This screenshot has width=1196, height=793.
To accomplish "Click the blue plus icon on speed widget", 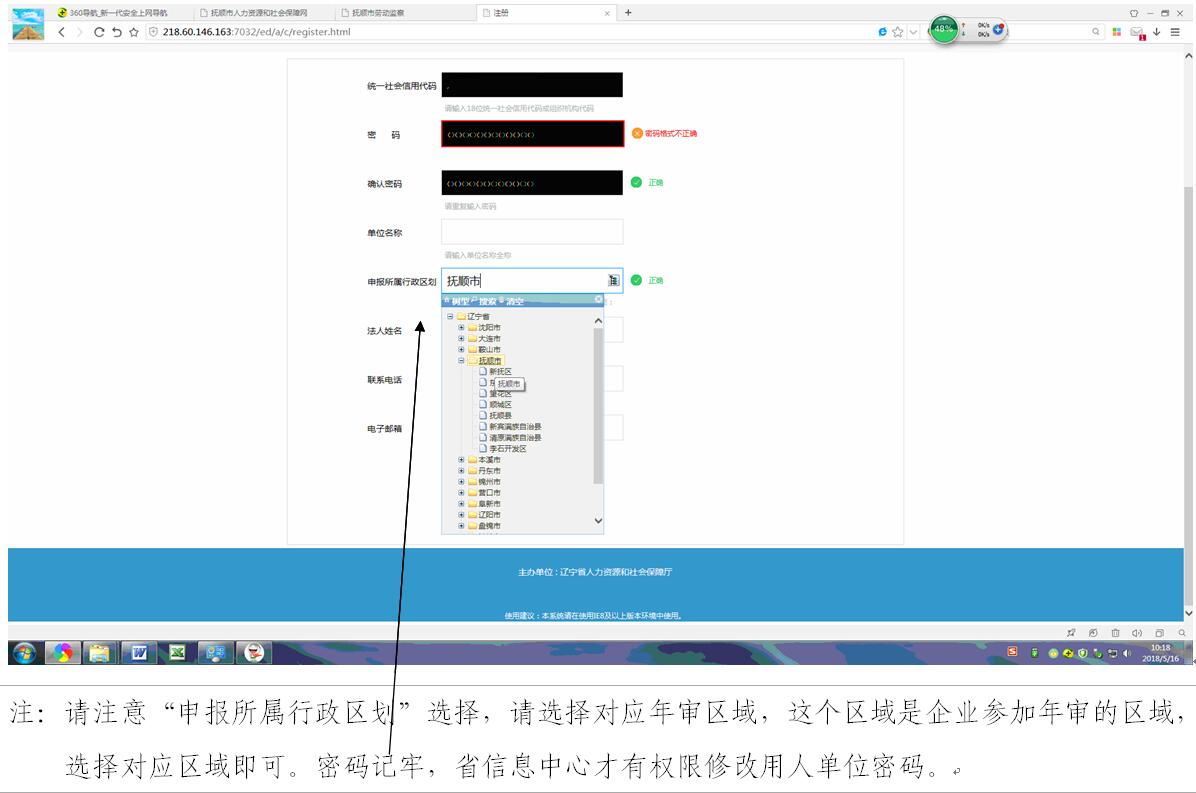I will pos(998,29).
